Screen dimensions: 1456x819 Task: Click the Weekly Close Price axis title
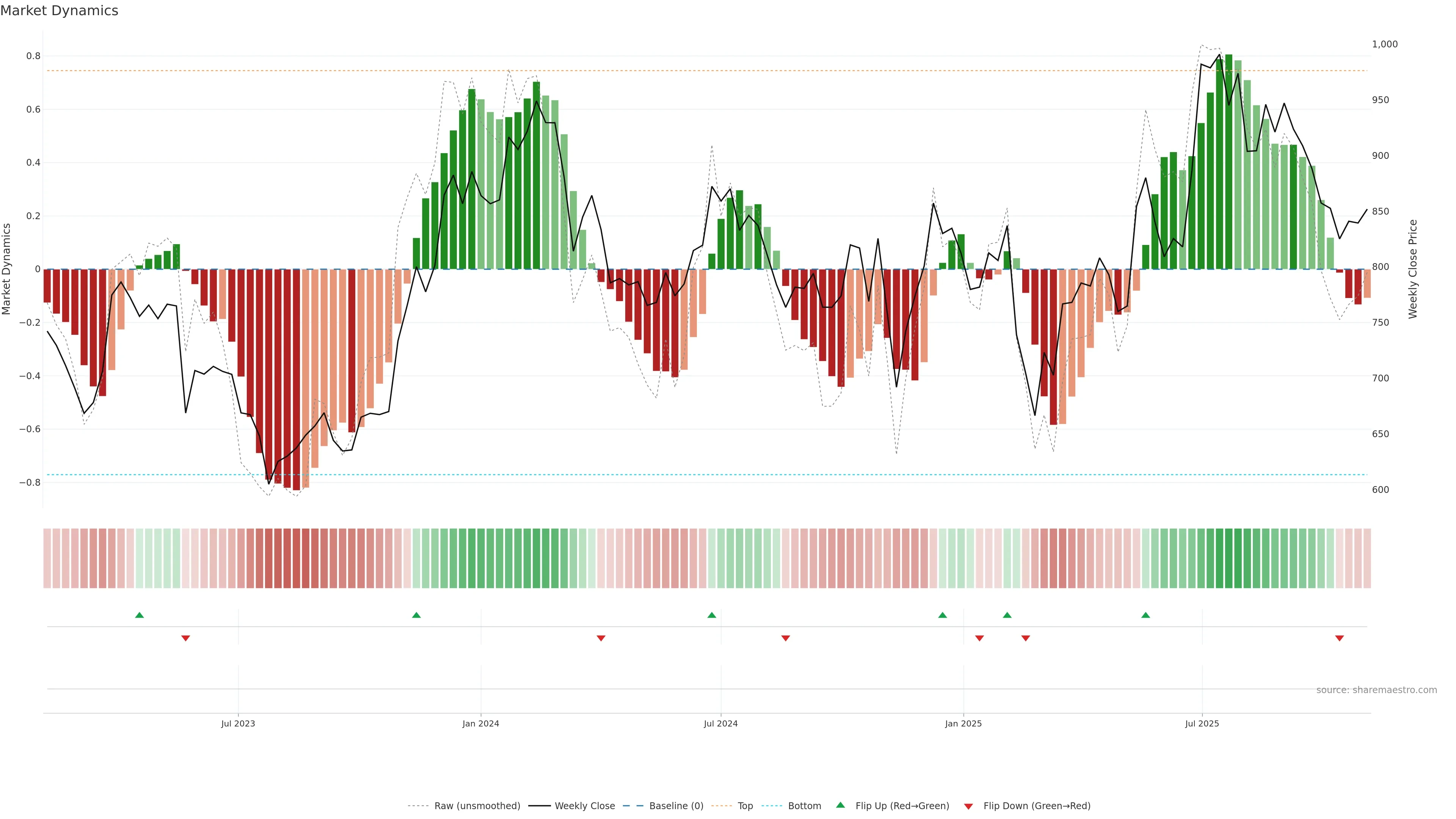[x=1412, y=269]
